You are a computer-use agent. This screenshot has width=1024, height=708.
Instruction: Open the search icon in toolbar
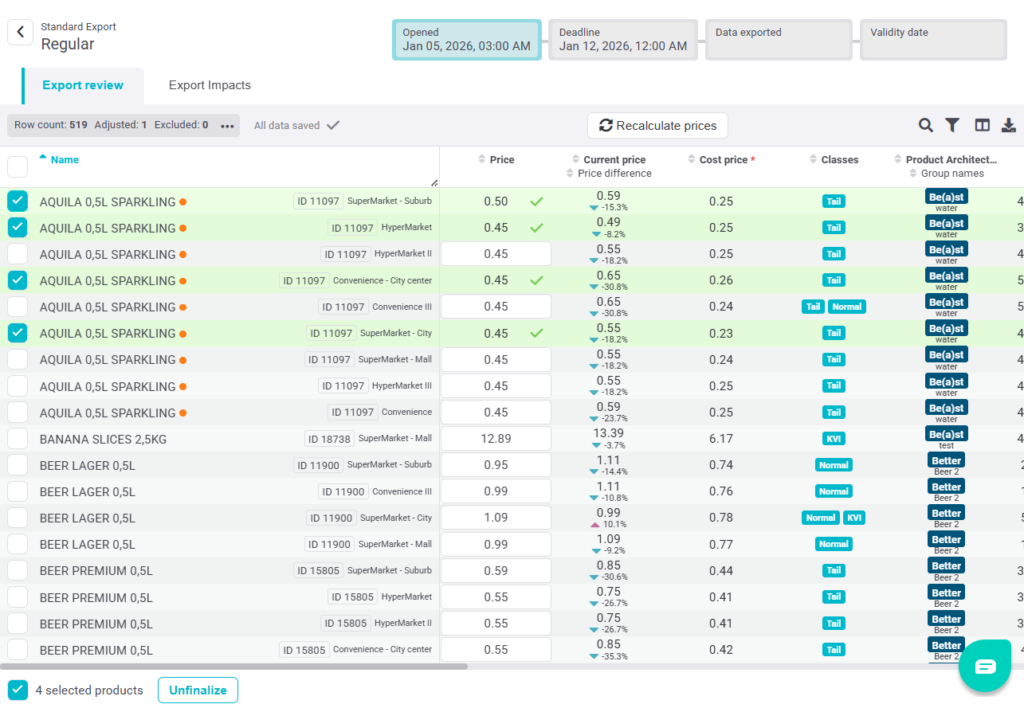pos(926,125)
